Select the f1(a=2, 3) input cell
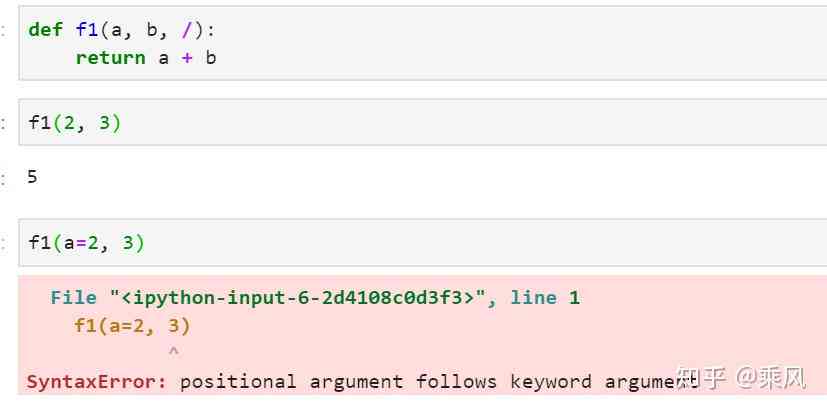This screenshot has height=411, width=827. [x=422, y=243]
